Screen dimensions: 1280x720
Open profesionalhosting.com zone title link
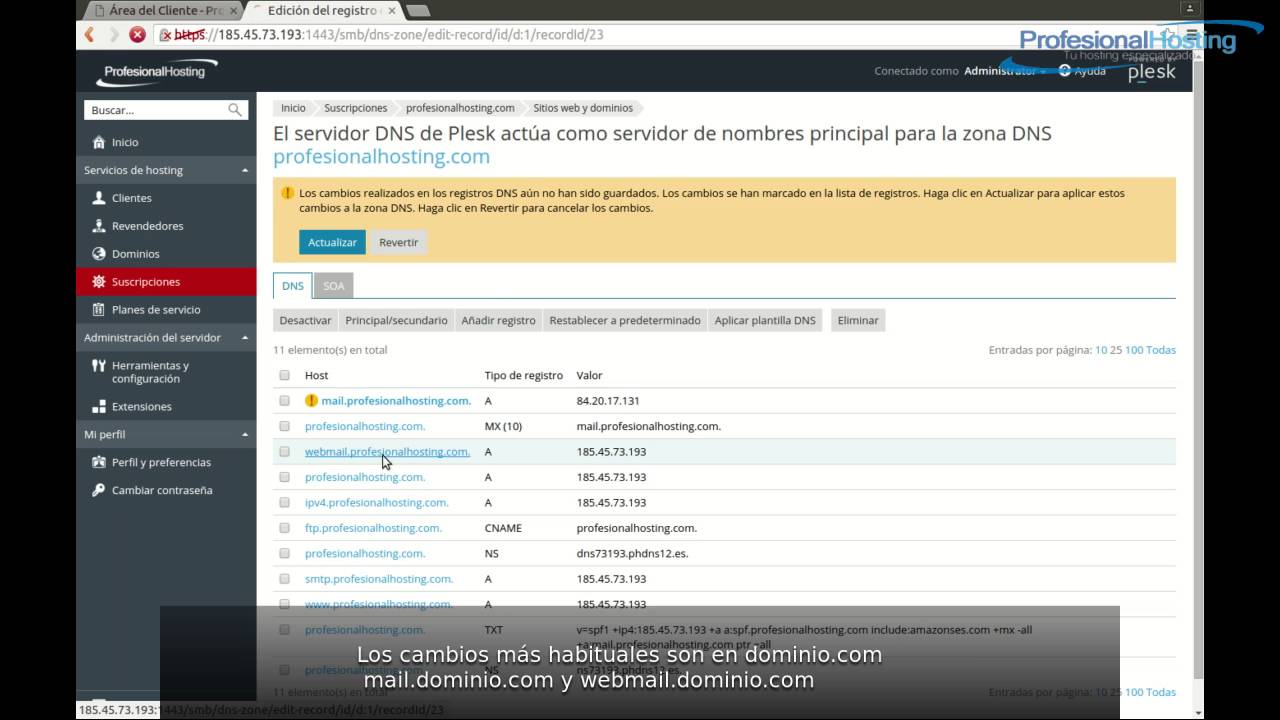click(x=381, y=157)
